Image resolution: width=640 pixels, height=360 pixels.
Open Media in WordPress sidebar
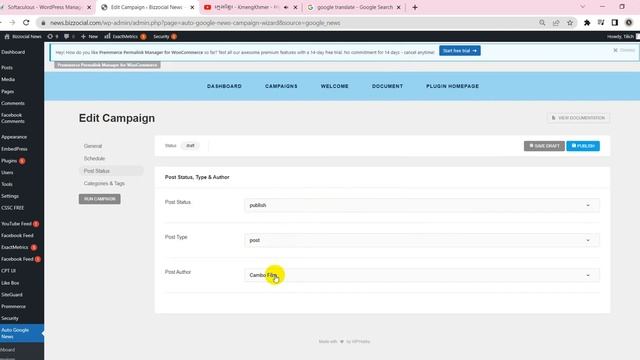pos(8,79)
